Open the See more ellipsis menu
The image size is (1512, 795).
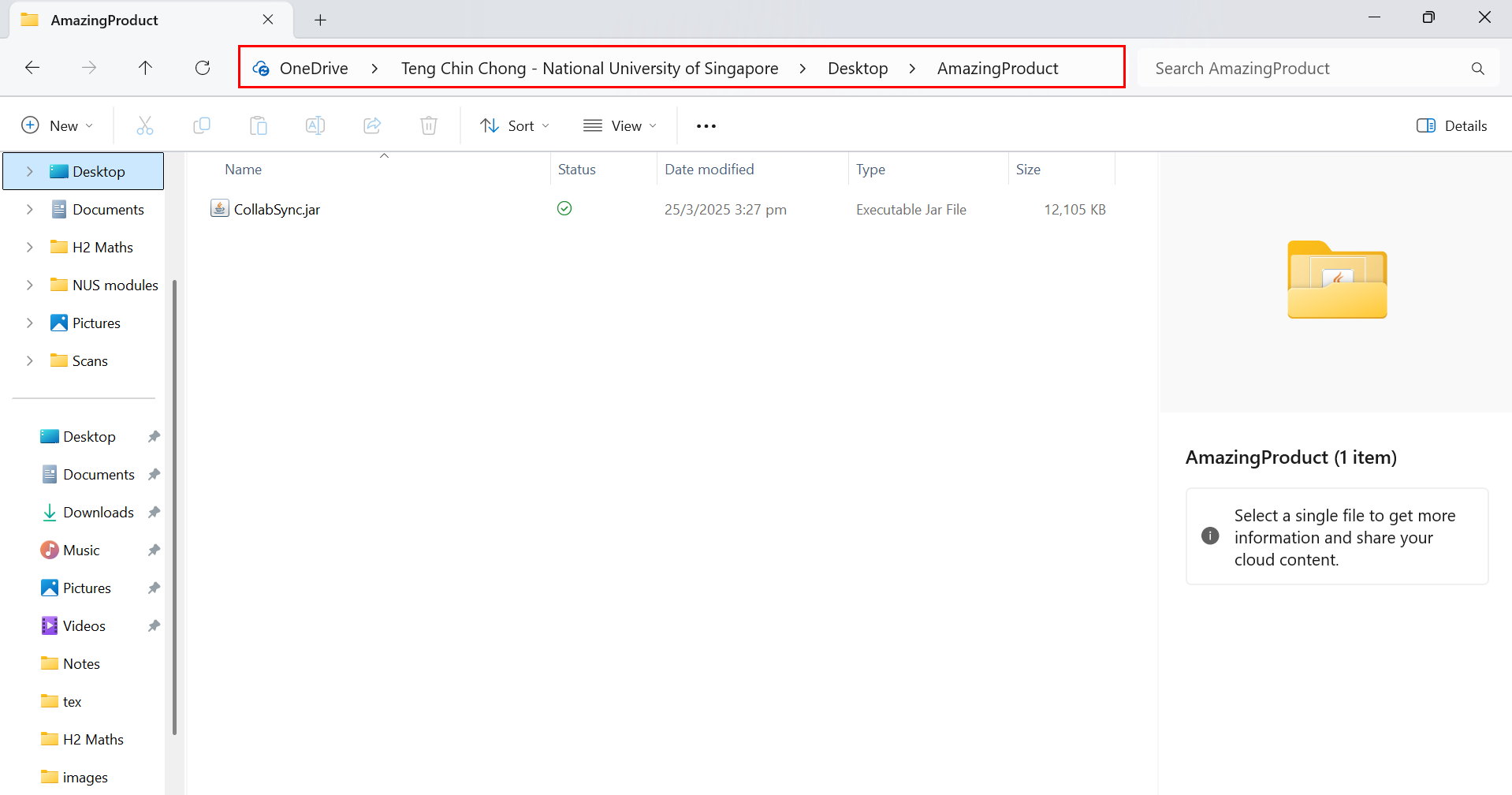706,125
